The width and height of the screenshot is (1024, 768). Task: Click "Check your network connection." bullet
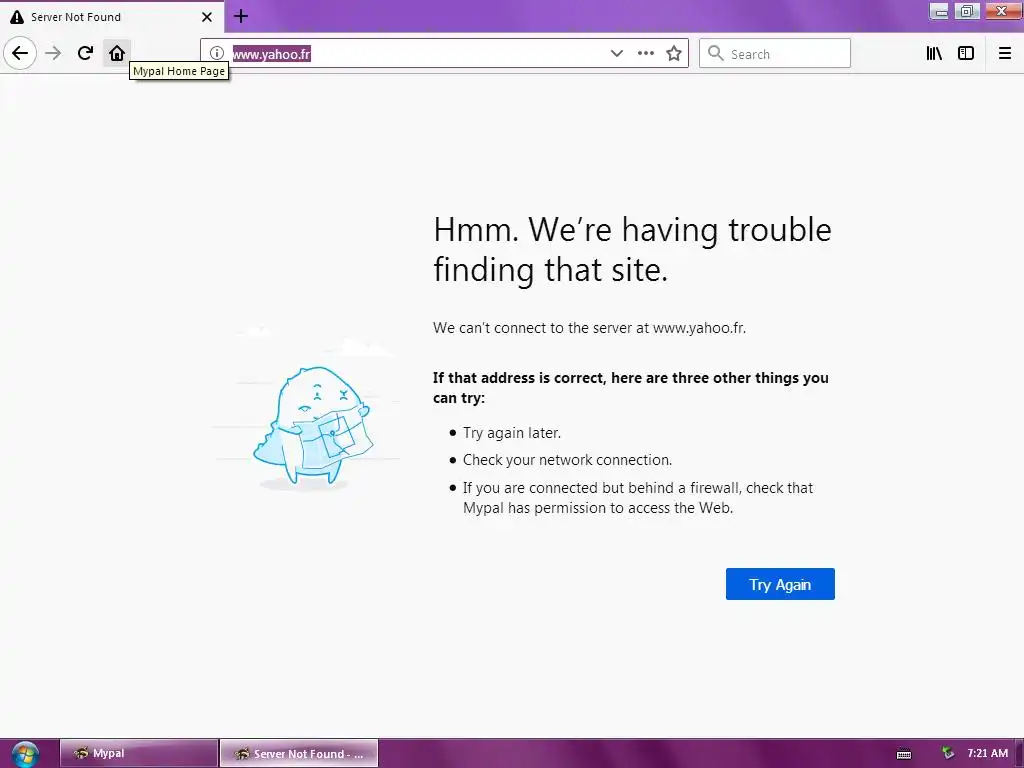[x=567, y=460]
